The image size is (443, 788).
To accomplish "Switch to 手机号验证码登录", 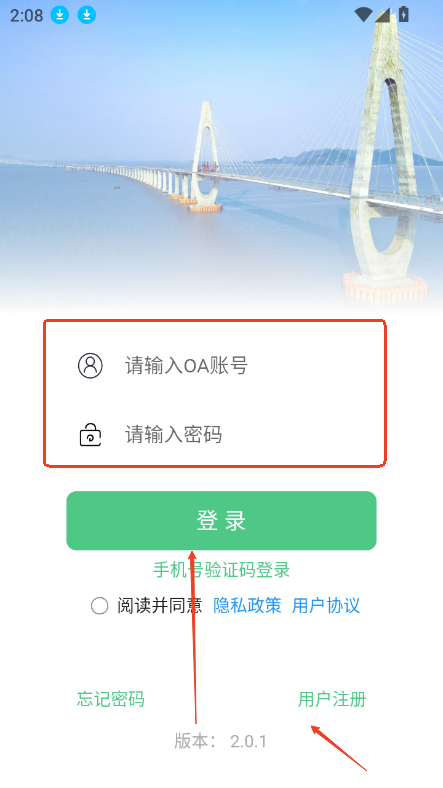I will coord(222,570).
